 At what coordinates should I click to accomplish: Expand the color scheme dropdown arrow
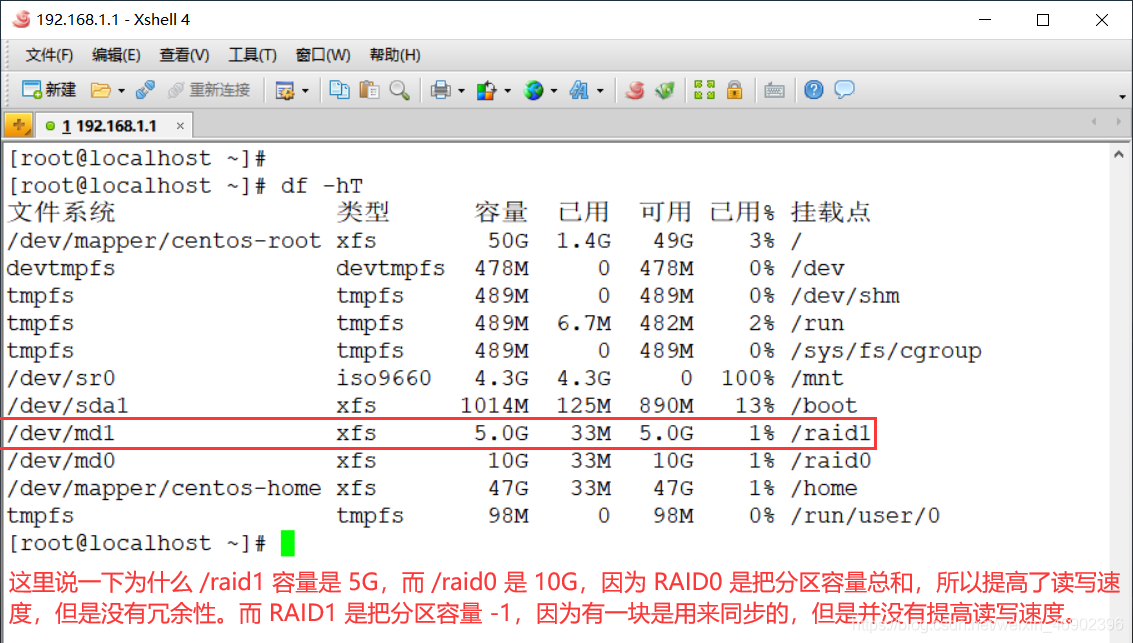pyautogui.click(x=507, y=91)
